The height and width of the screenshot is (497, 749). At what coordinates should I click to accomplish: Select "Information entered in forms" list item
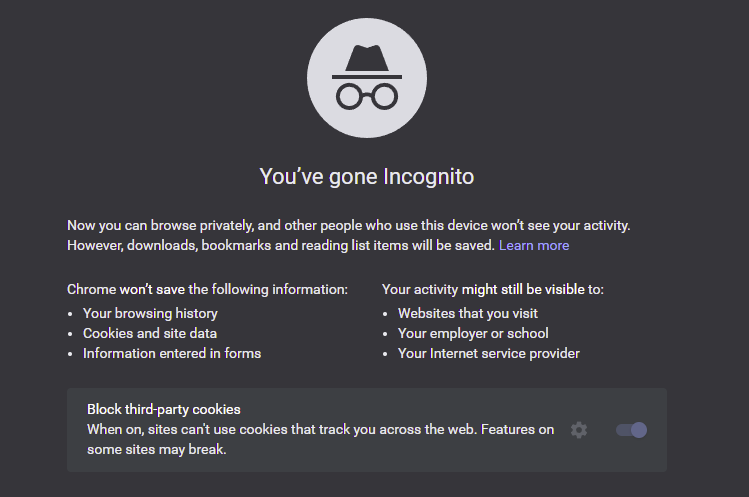[x=172, y=354]
